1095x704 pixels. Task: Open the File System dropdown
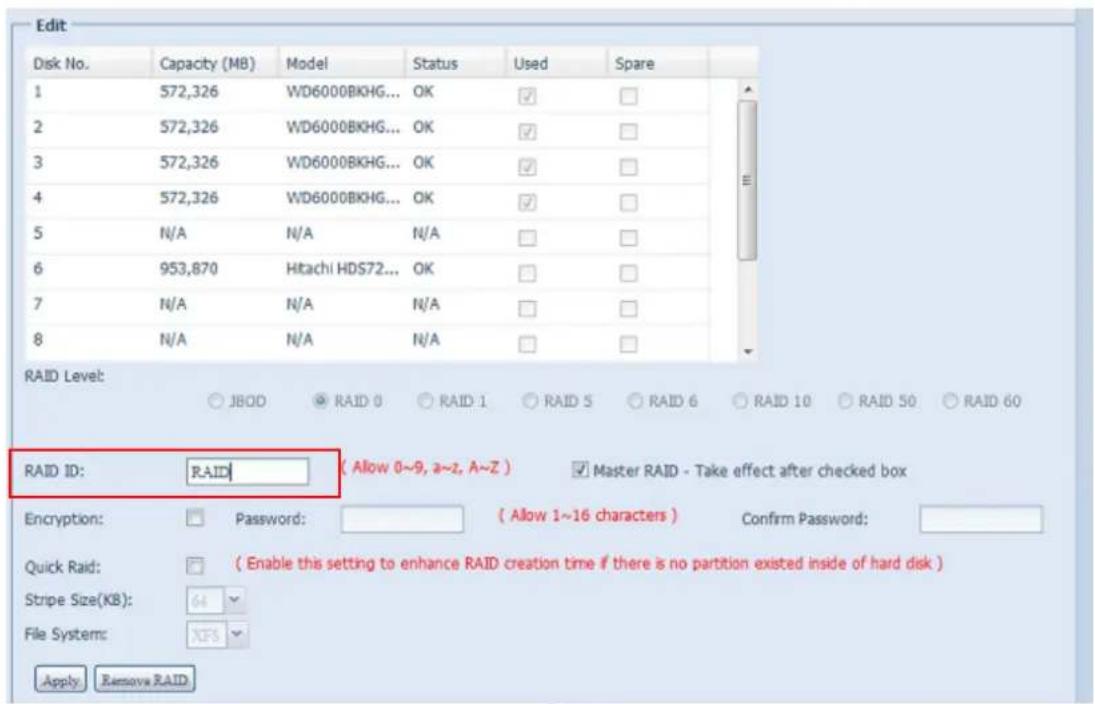pos(236,634)
